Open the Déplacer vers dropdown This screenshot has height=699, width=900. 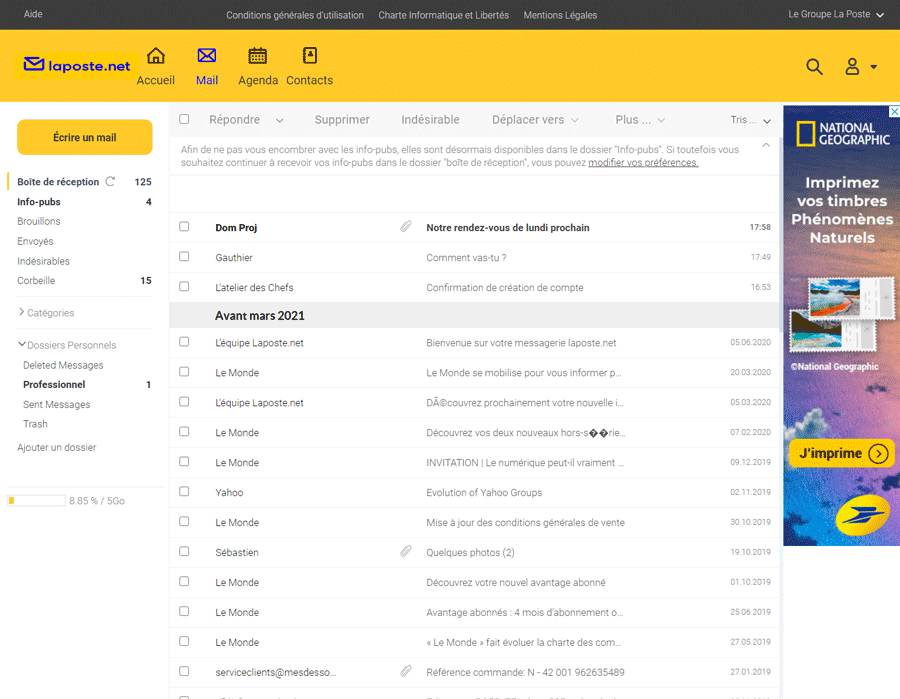tap(535, 119)
